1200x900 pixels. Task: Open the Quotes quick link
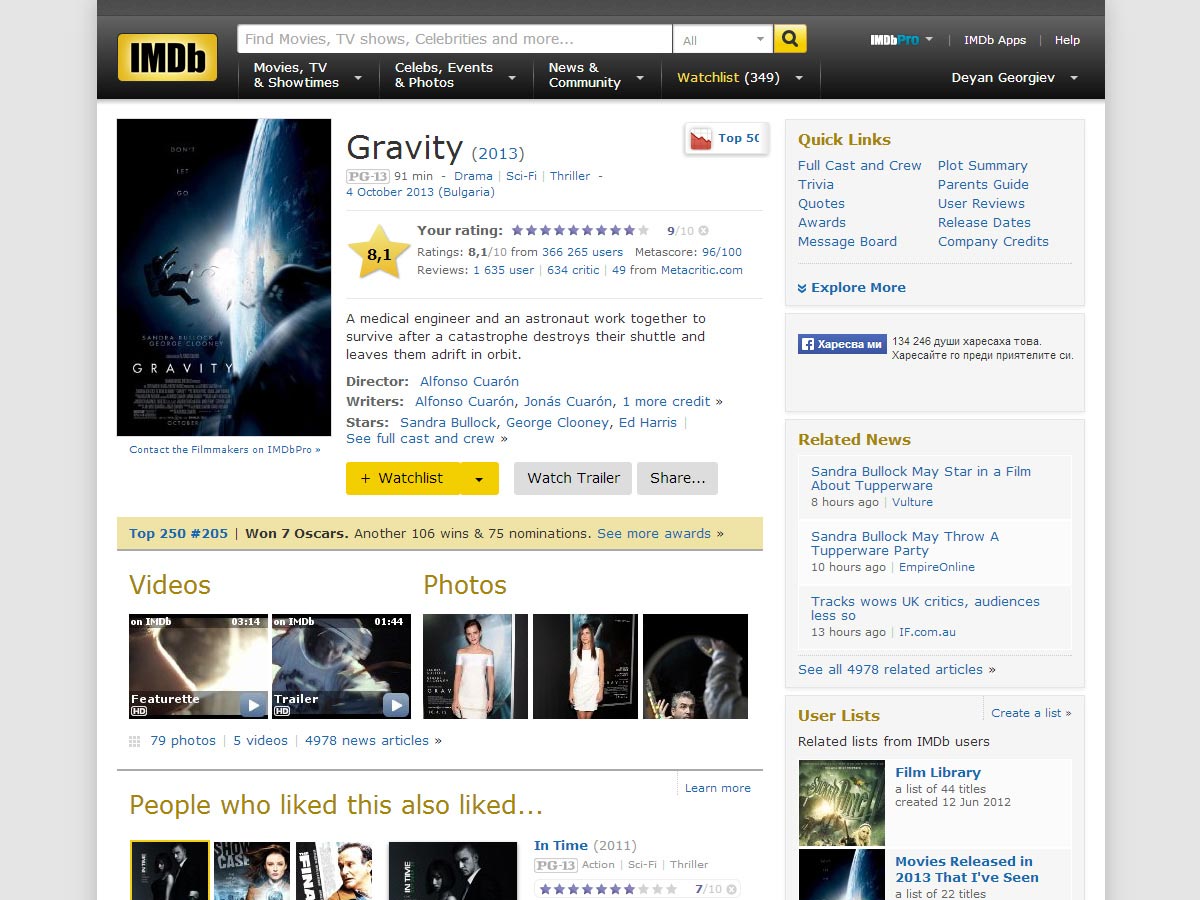pos(821,204)
